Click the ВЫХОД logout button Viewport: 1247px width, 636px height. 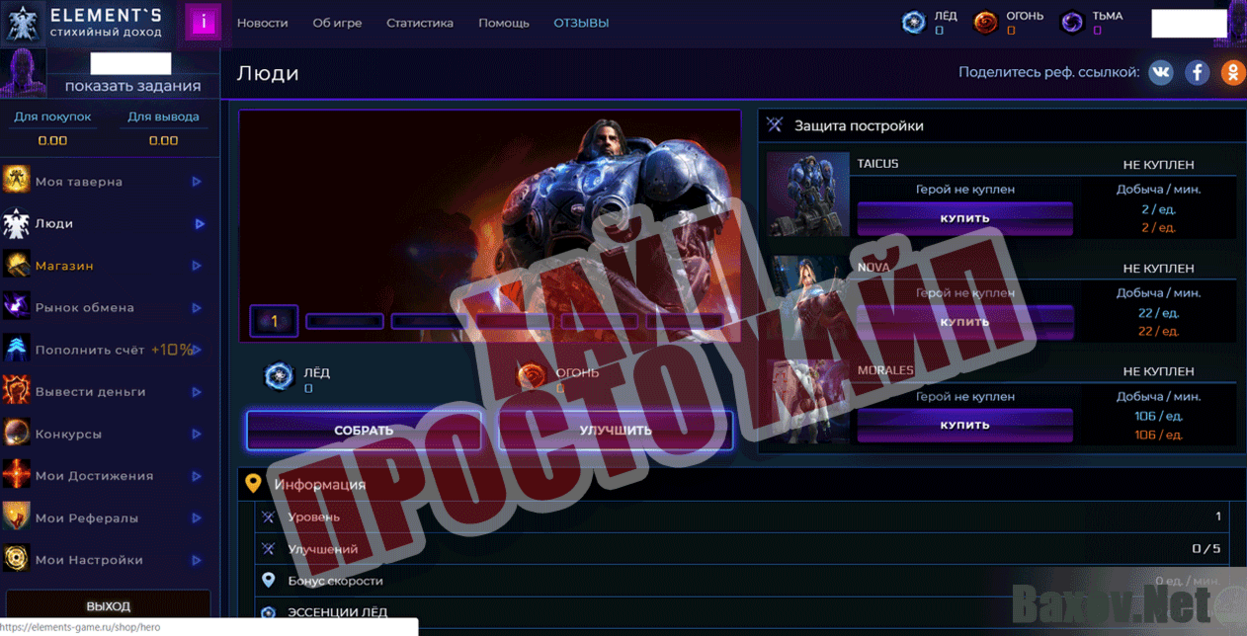[x=108, y=606]
